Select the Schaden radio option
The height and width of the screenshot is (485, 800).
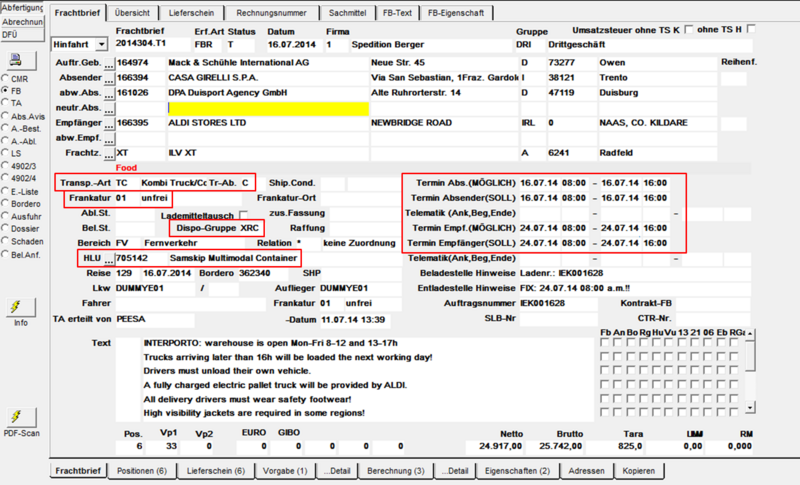(5, 241)
